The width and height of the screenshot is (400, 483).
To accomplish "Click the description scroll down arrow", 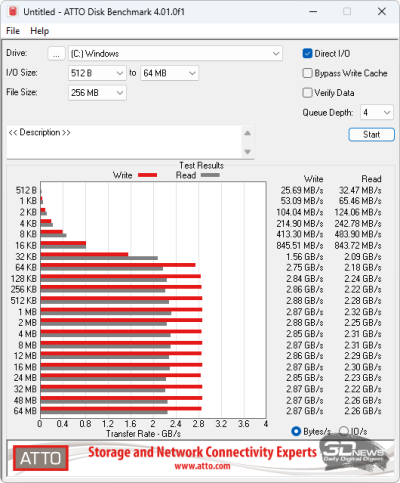I will [248, 152].
